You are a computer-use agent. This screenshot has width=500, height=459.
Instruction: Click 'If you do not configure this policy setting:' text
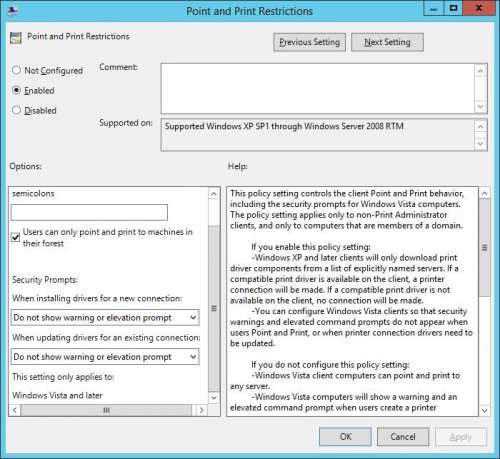(330, 365)
